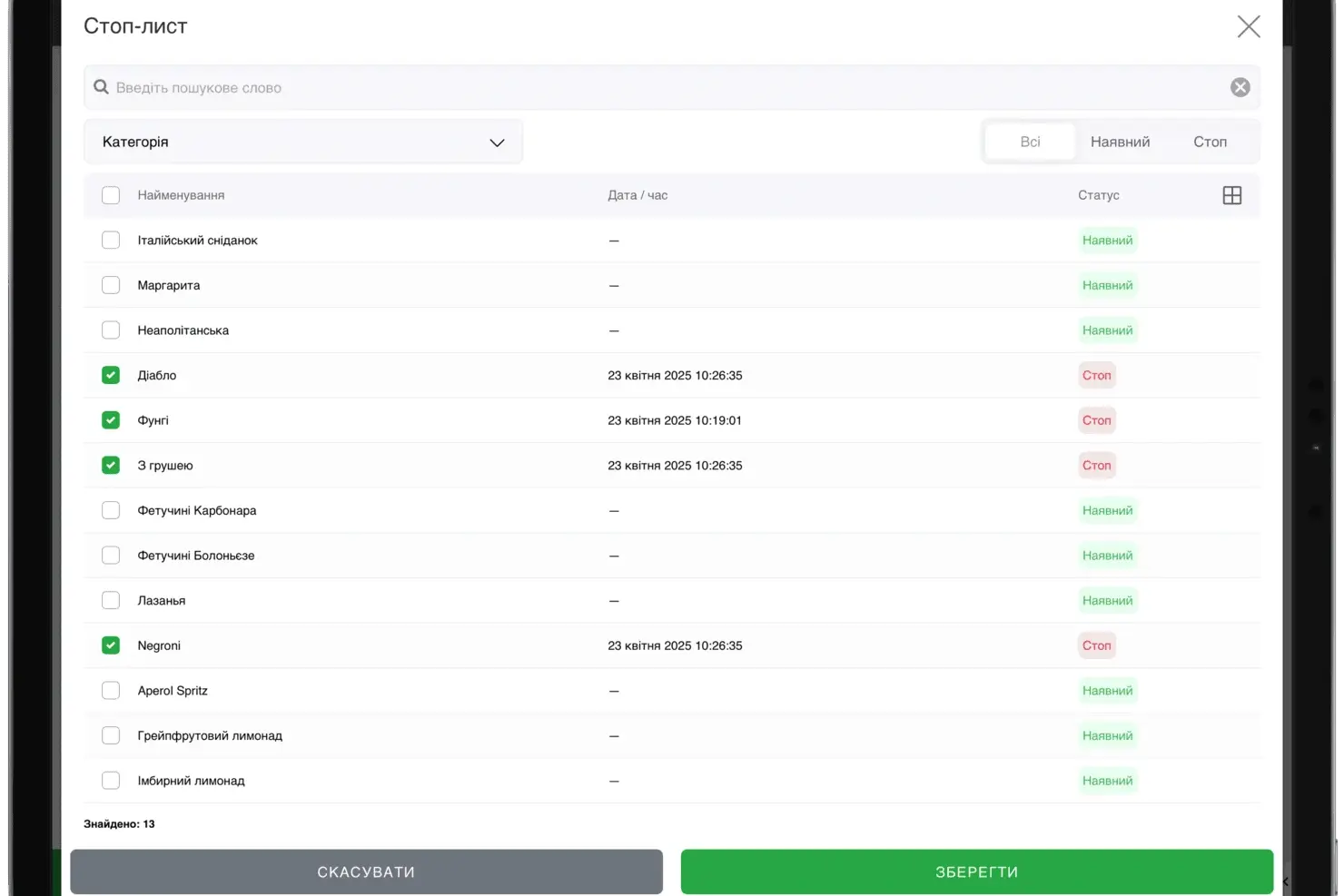Check the Лазанья checkbox
The image size is (1344, 896).
point(111,600)
